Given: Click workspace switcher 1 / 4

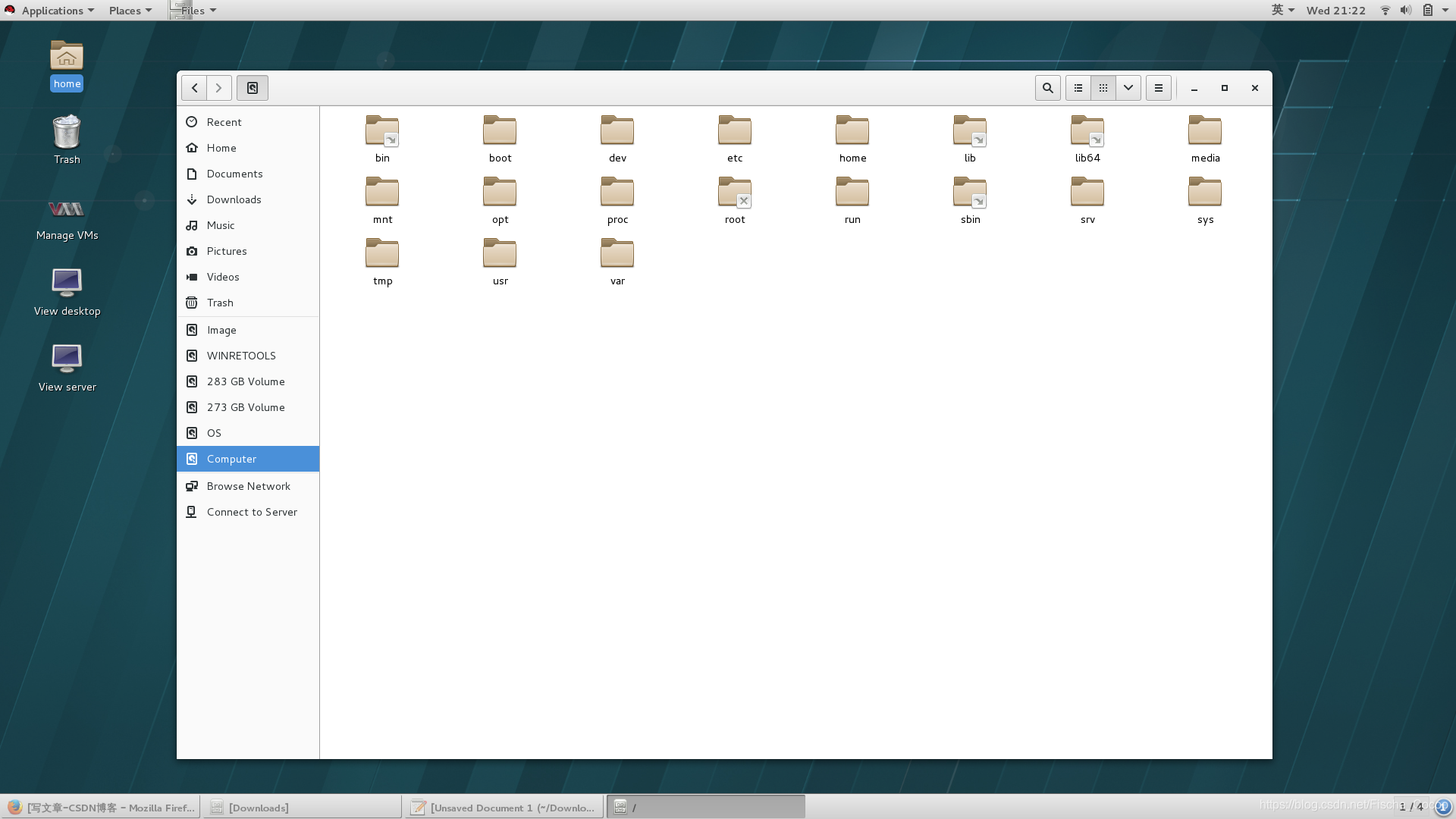Looking at the screenshot, I should coord(1411,807).
